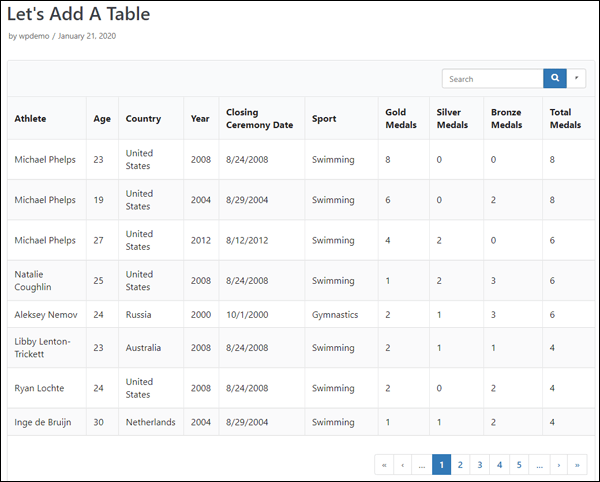Screen dimensions: 600x482
Task: Click the right ellipsis in pagination
Action: coord(539,464)
